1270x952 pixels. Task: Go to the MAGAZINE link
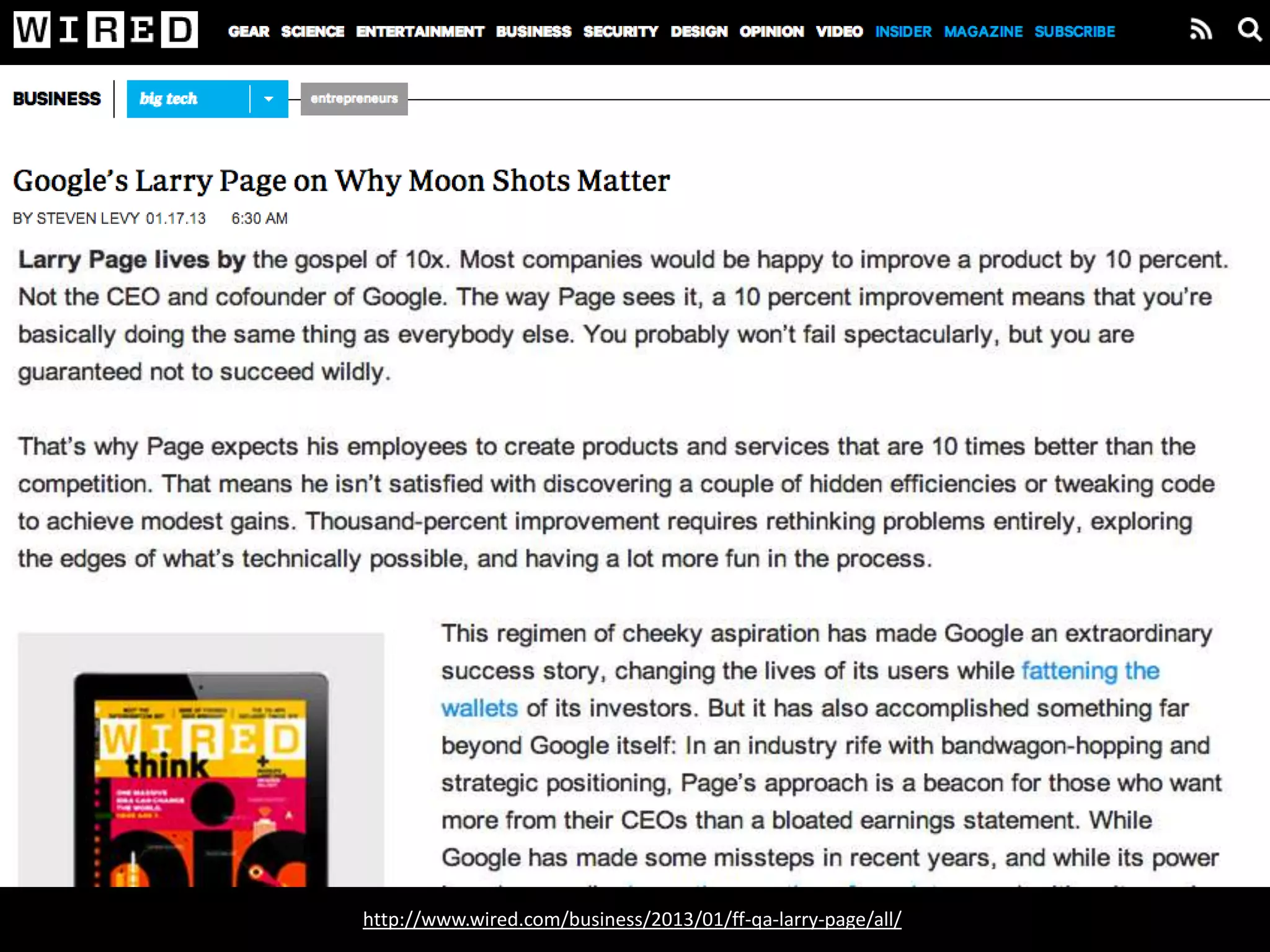click(x=983, y=32)
